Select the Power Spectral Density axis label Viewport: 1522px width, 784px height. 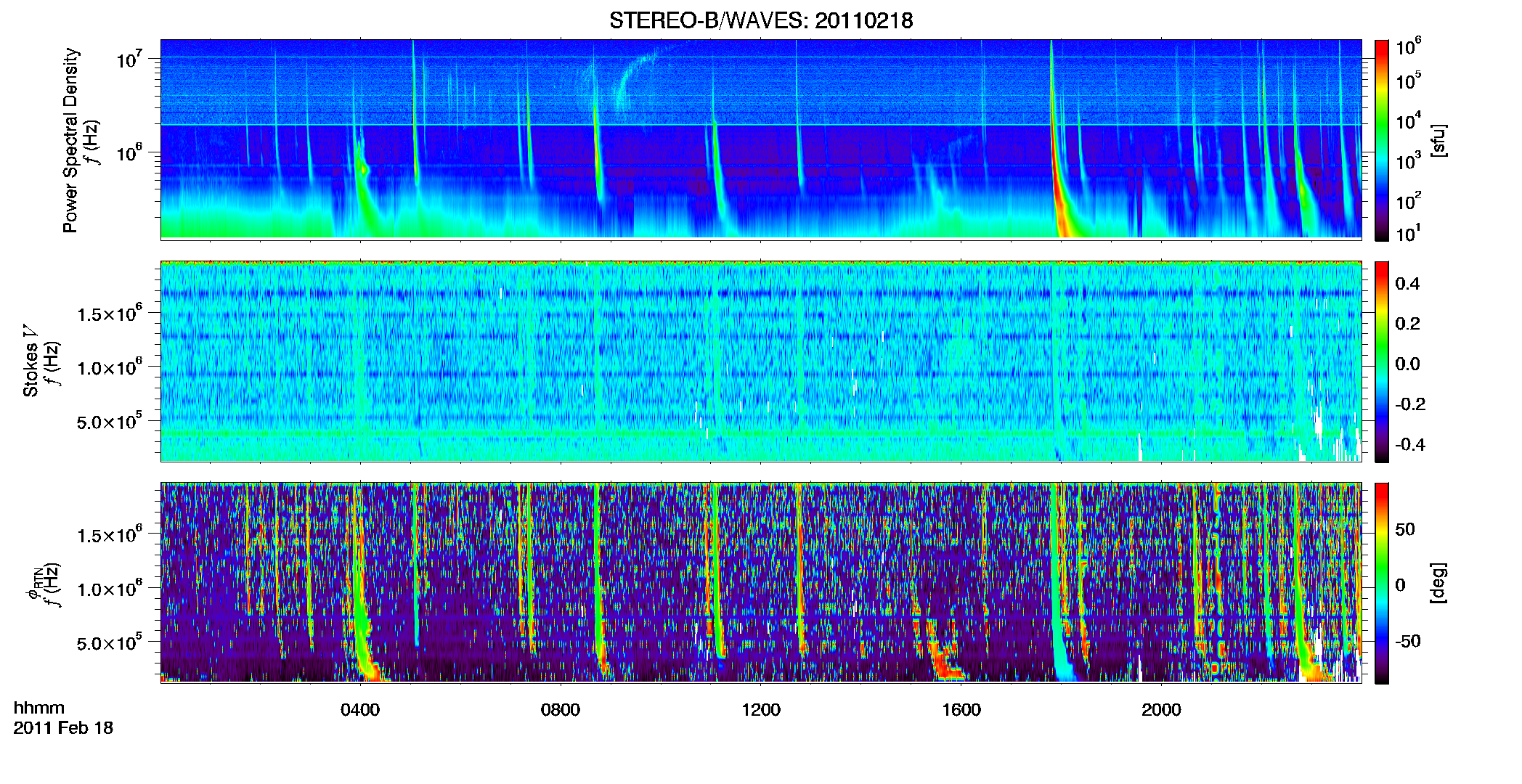(x=70, y=140)
